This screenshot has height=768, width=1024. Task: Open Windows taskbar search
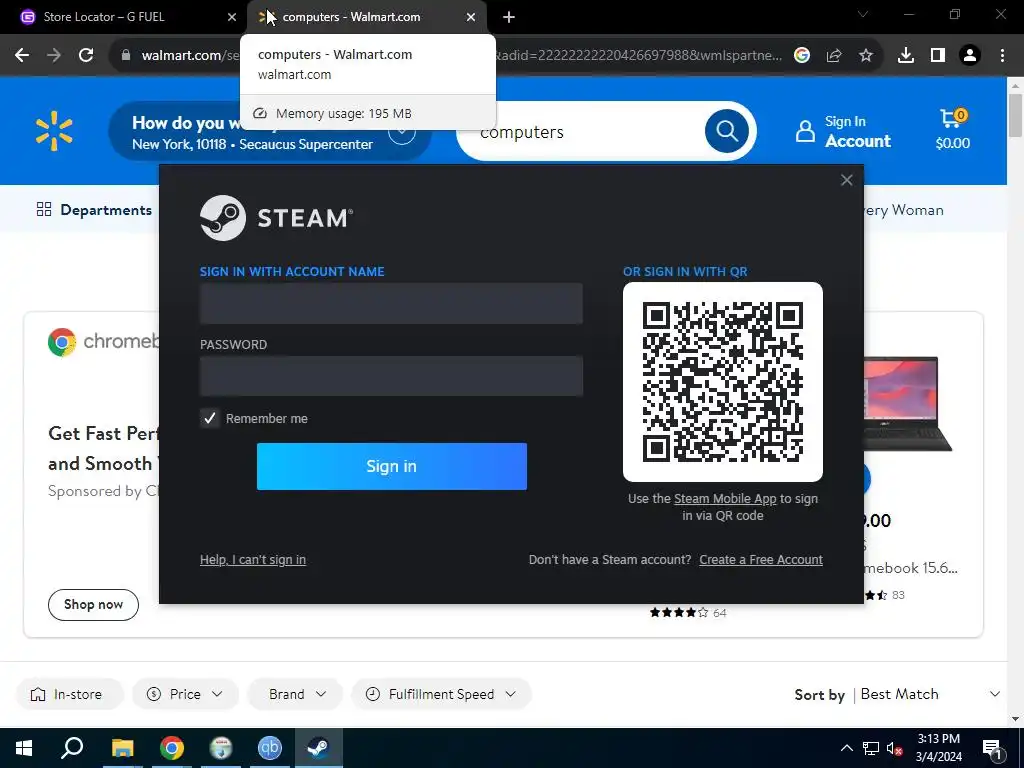(x=72, y=748)
